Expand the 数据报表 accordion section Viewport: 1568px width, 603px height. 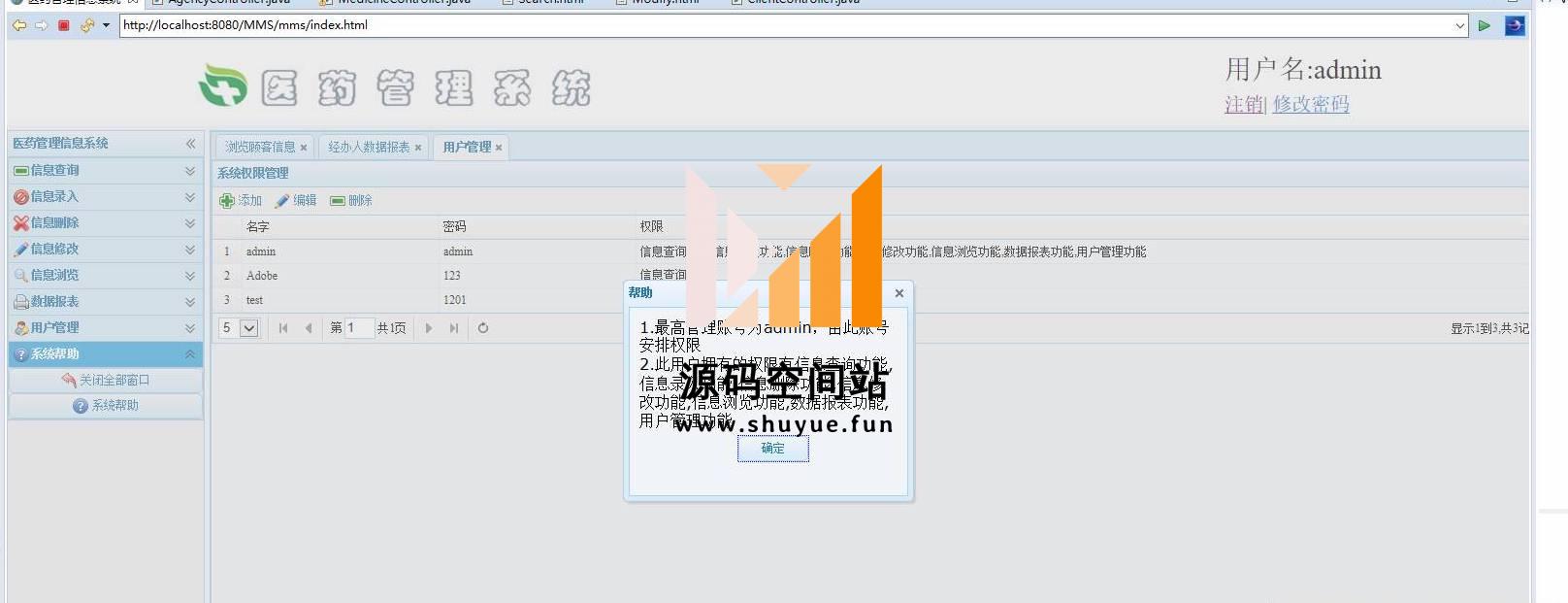point(190,302)
